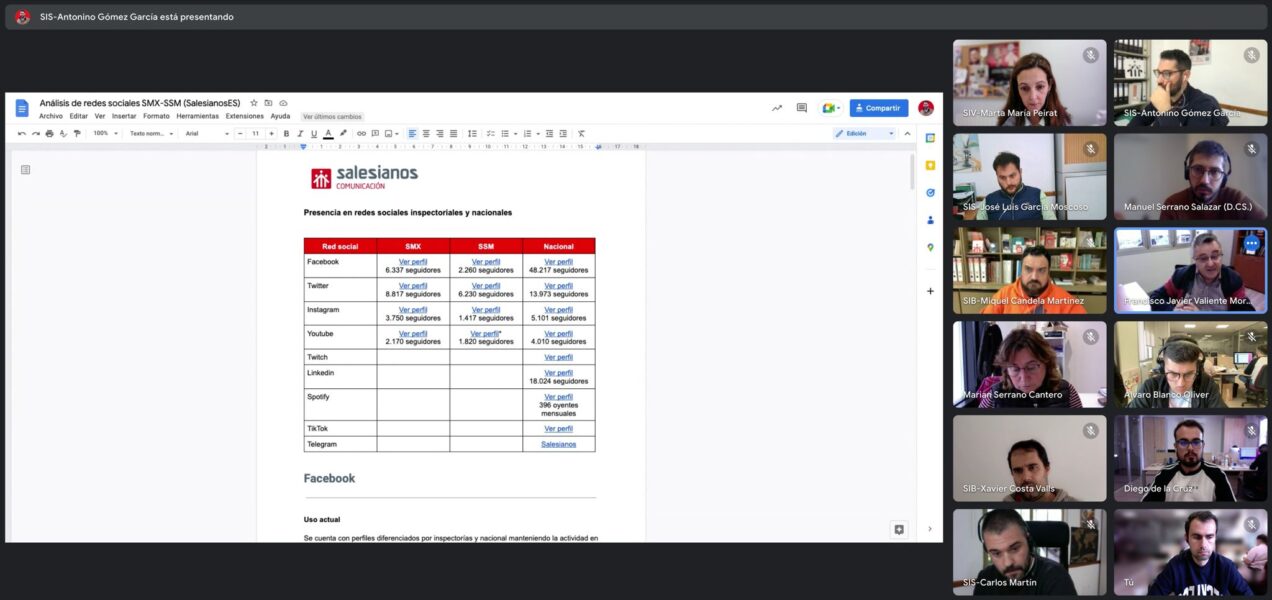Undo the last action
Viewport: 1272px width, 600px height.
(x=22, y=133)
